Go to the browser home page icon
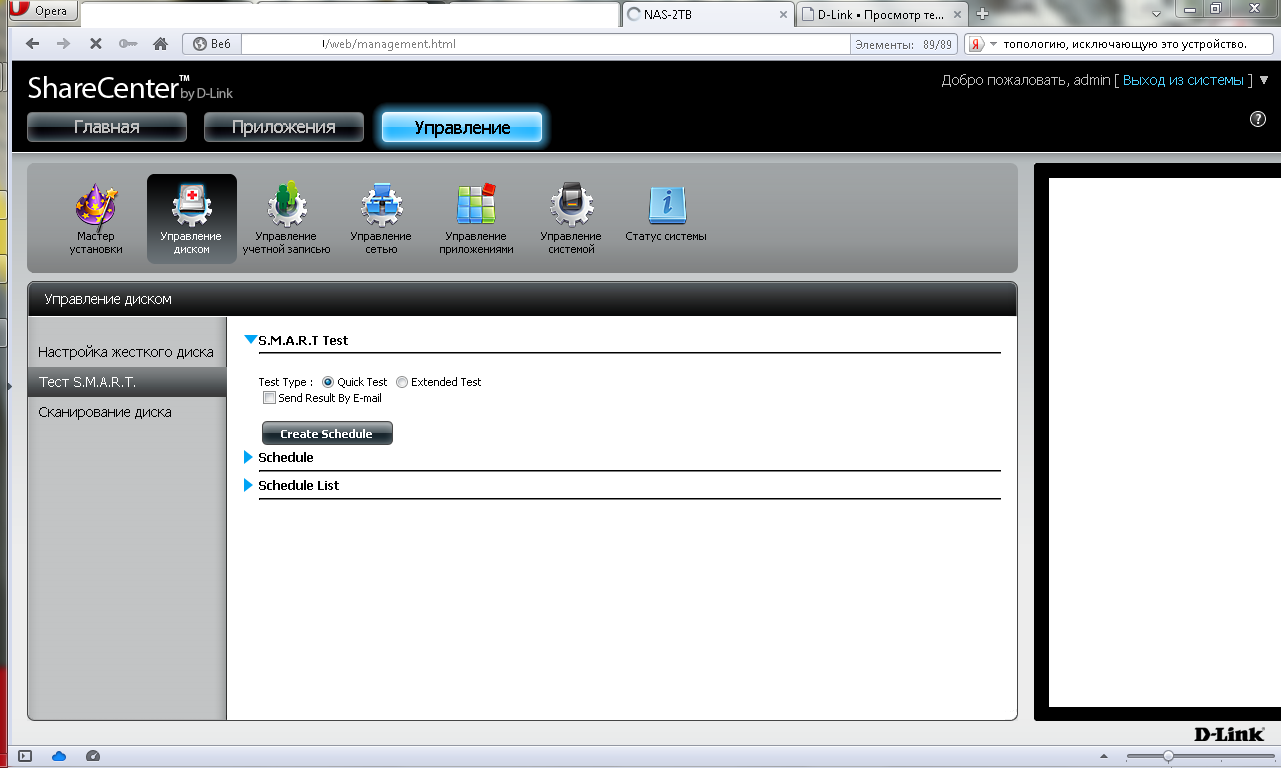This screenshot has height=768, width=1281. (159, 44)
